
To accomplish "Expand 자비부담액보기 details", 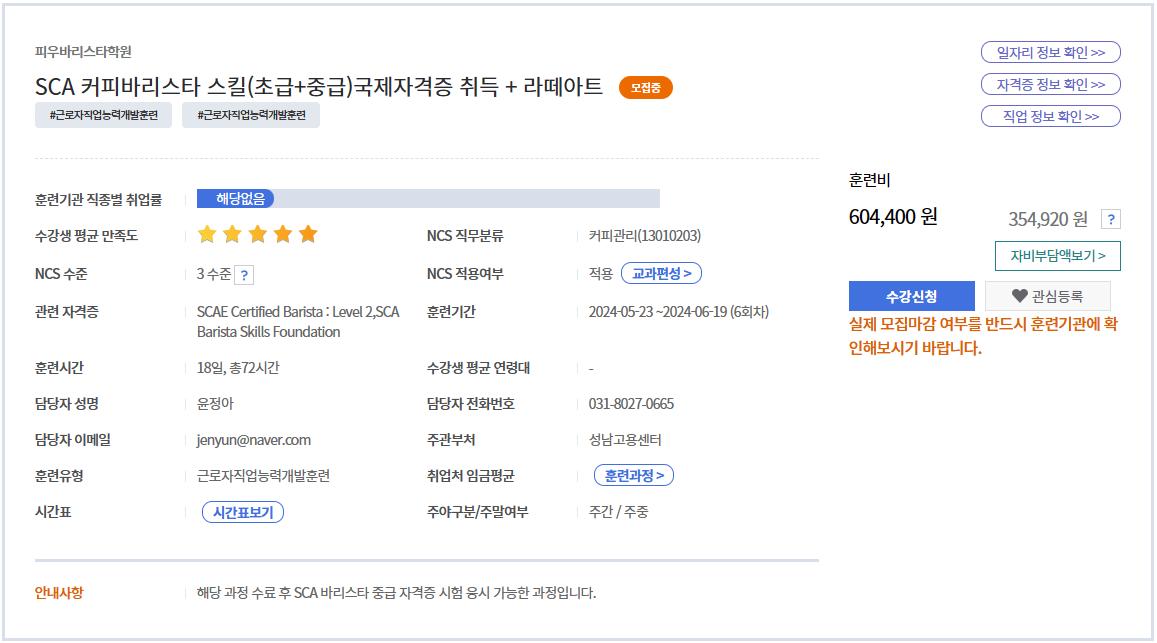I will [1057, 256].
